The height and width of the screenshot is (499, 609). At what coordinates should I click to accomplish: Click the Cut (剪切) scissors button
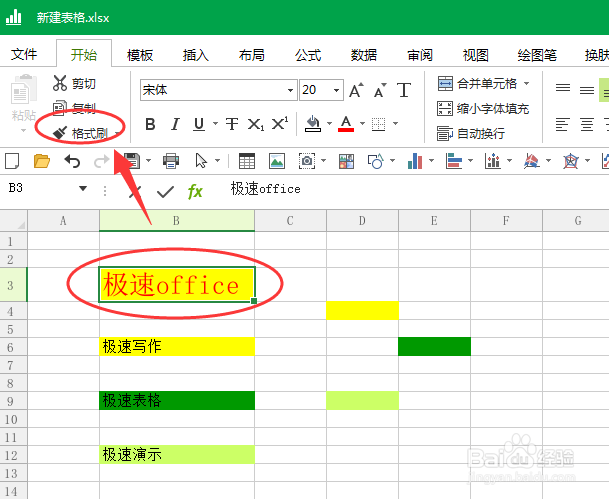(x=74, y=83)
